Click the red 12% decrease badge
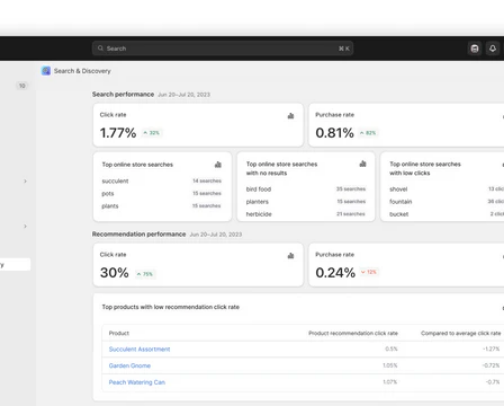The image size is (504, 406). [x=369, y=272]
